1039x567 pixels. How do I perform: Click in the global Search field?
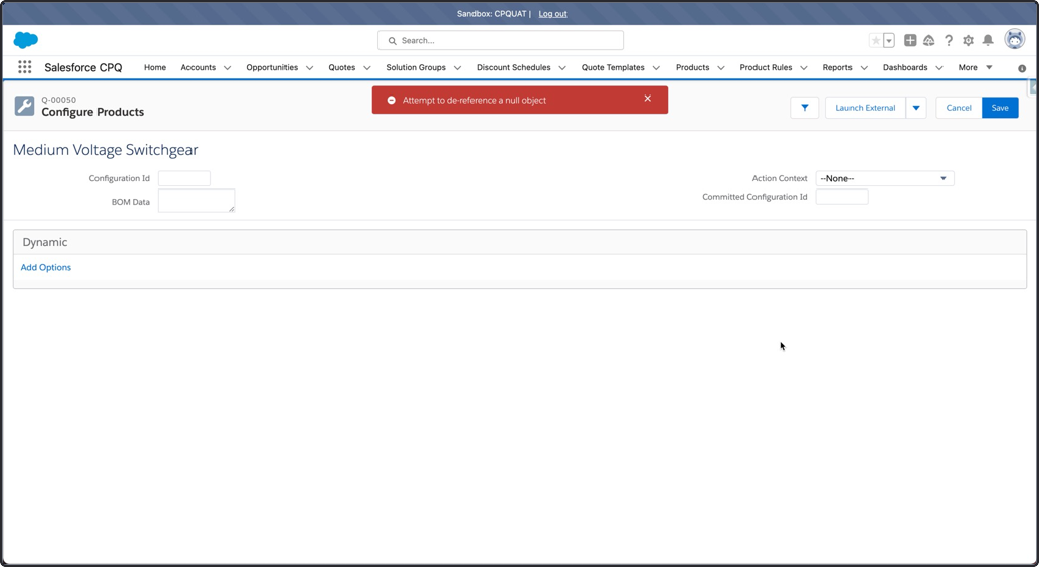[500, 40]
